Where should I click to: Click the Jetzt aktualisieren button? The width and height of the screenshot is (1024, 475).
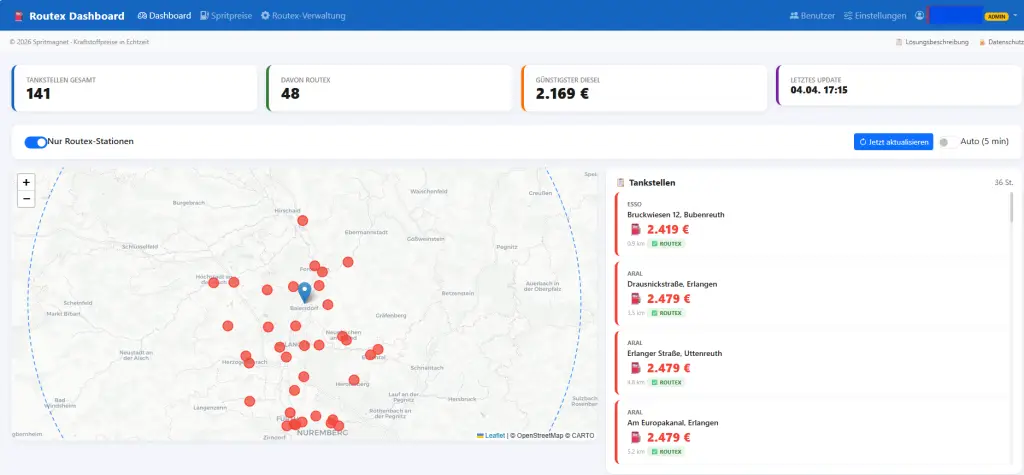[x=893, y=142]
